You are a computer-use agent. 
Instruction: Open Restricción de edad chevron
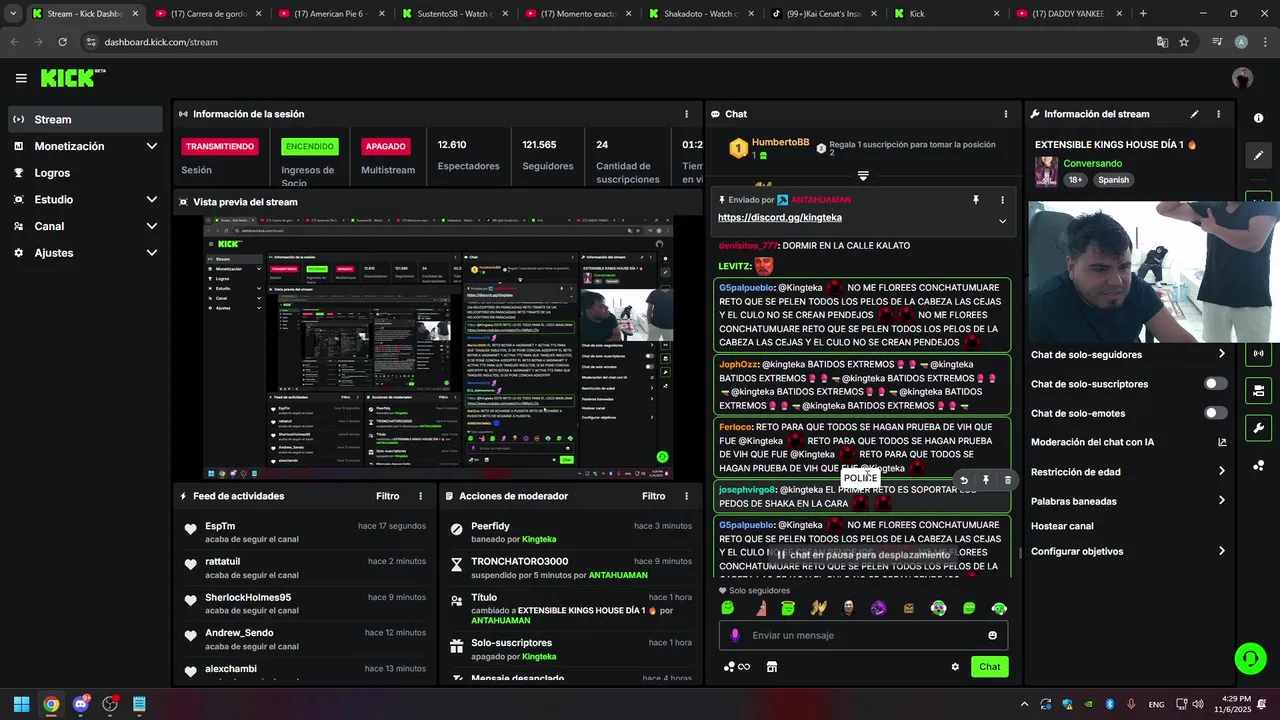pos(1221,472)
